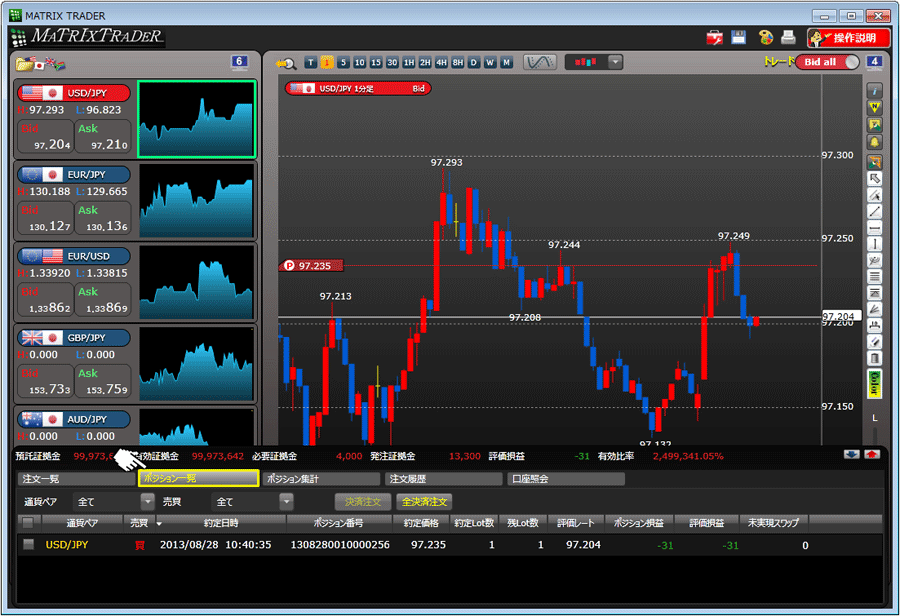The height and width of the screenshot is (616, 900).
Task: Click the currency folder icon with flags
Action: (x=41, y=63)
